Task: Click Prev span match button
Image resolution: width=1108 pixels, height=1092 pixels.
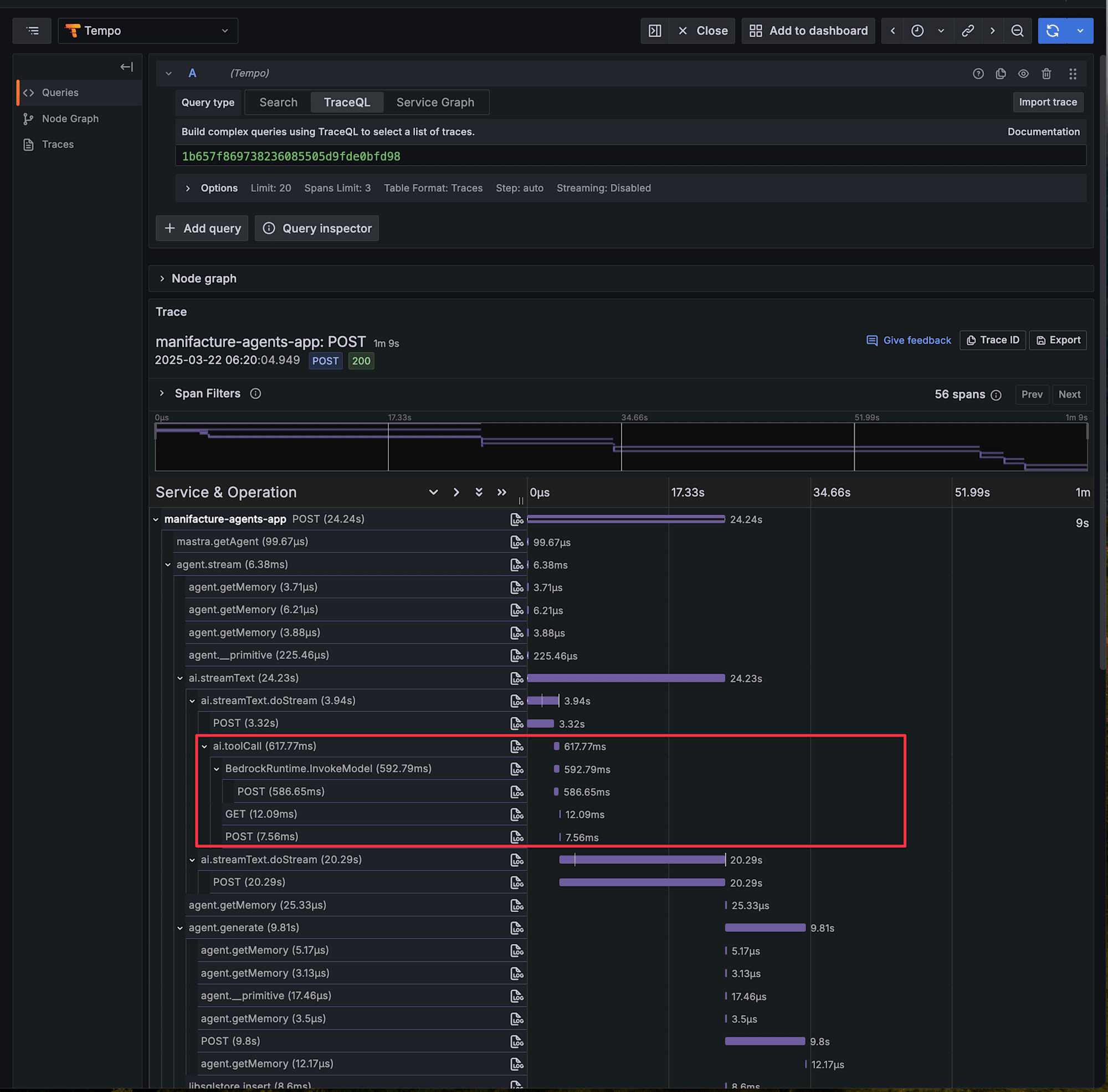Action: pyautogui.click(x=1032, y=394)
